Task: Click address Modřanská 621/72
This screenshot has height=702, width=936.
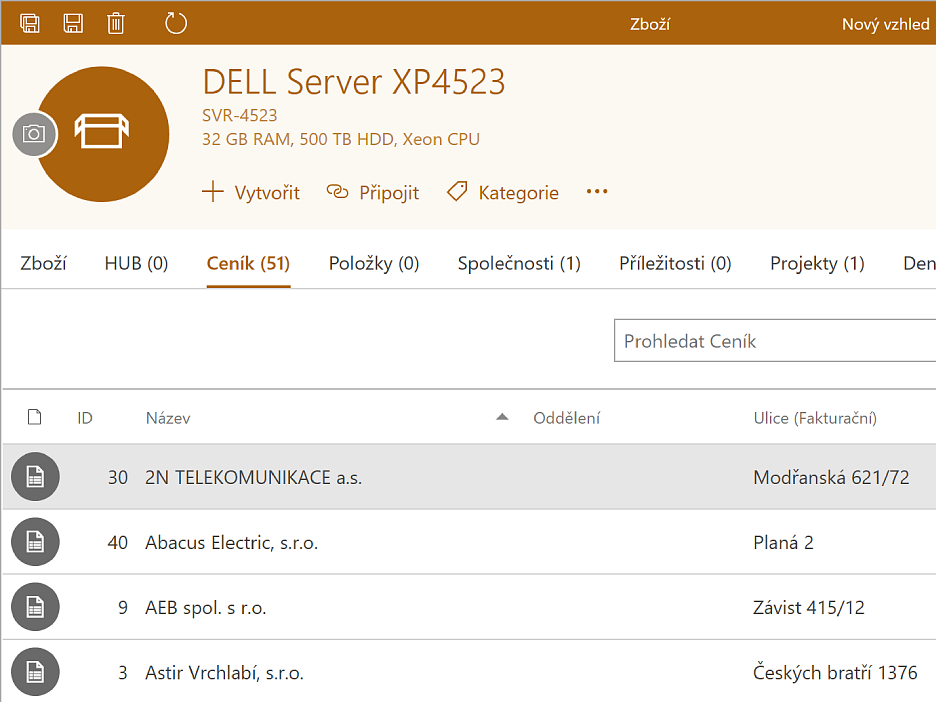Action: point(832,478)
